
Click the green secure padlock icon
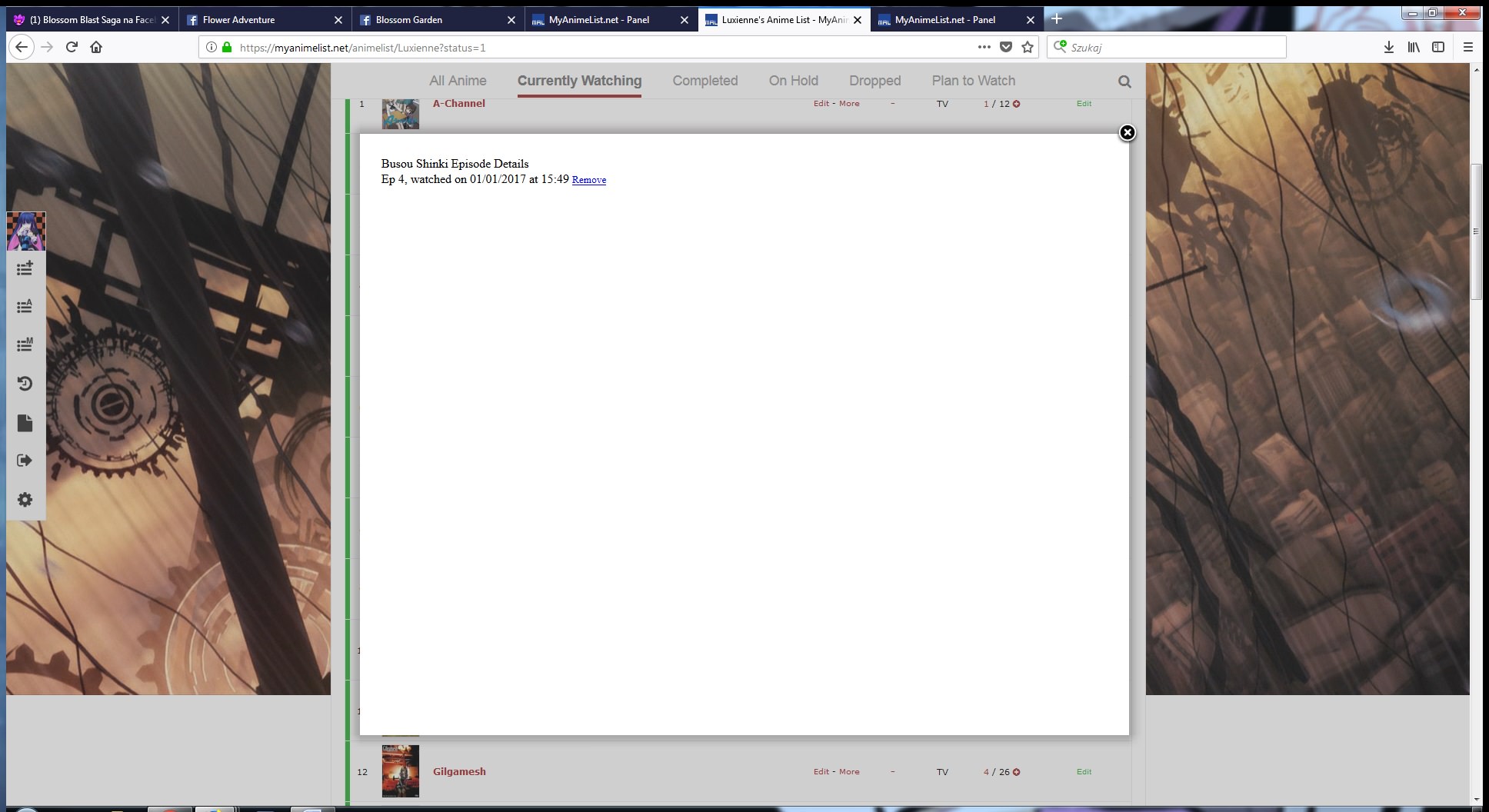(227, 47)
